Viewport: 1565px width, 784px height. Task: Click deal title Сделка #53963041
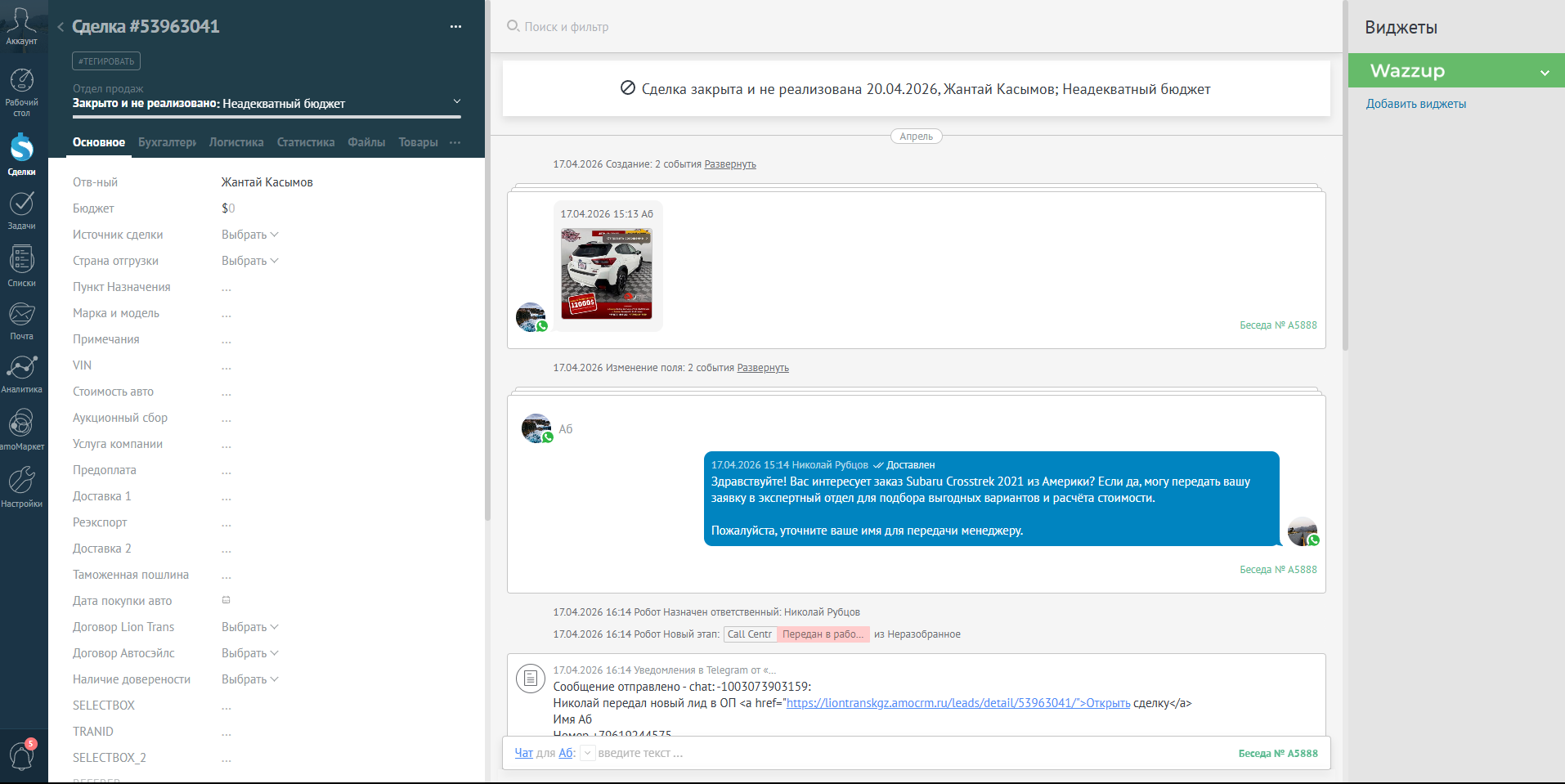(146, 26)
